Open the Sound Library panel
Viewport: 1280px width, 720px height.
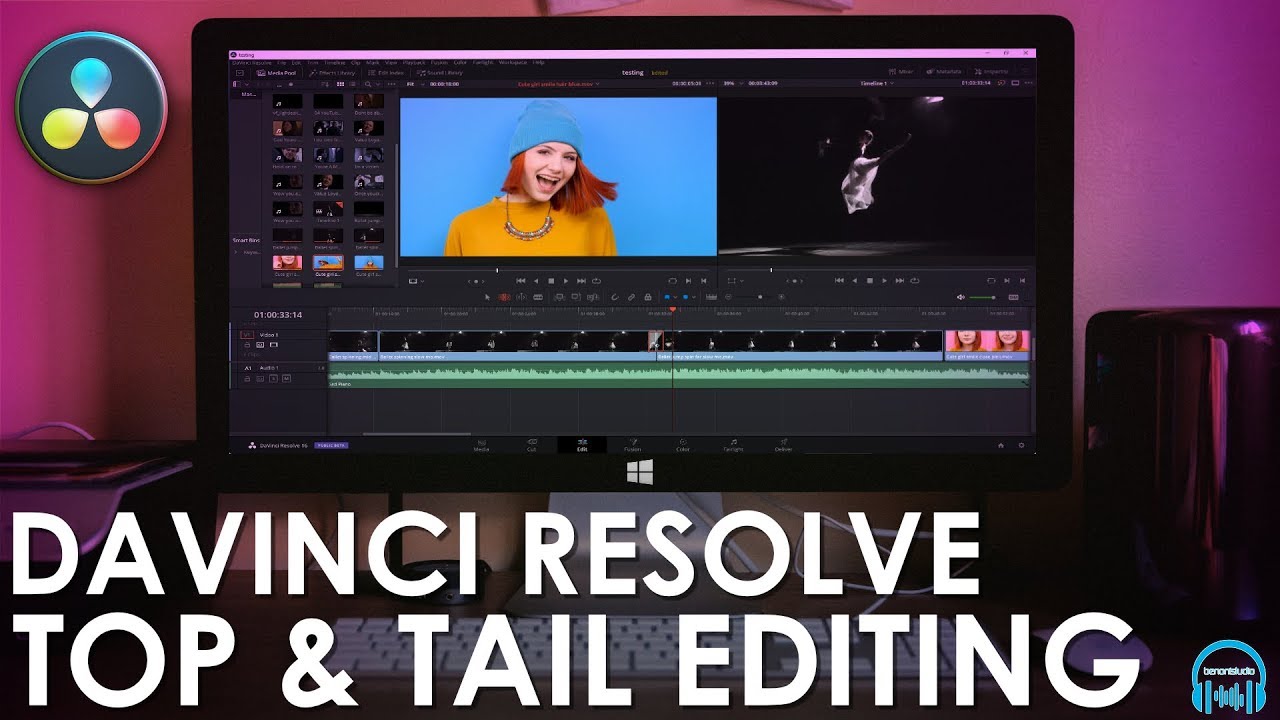pyautogui.click(x=440, y=73)
